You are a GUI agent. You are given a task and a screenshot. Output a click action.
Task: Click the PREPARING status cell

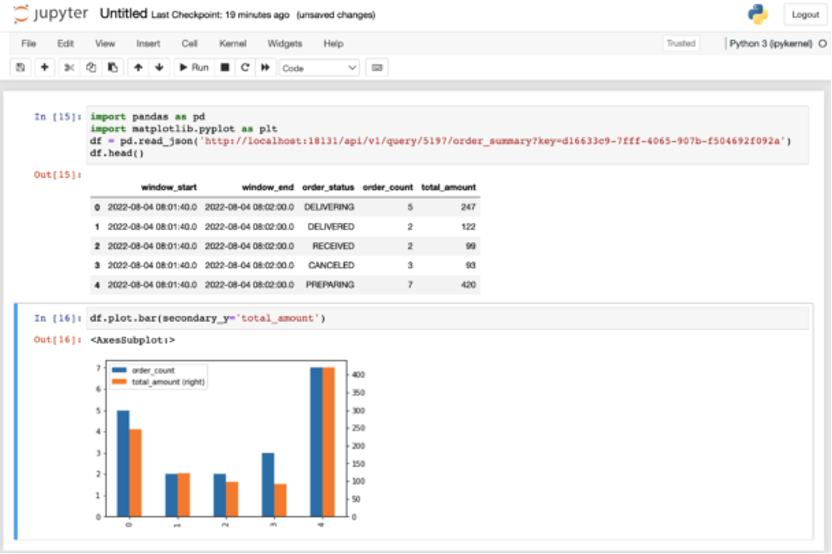click(330, 285)
